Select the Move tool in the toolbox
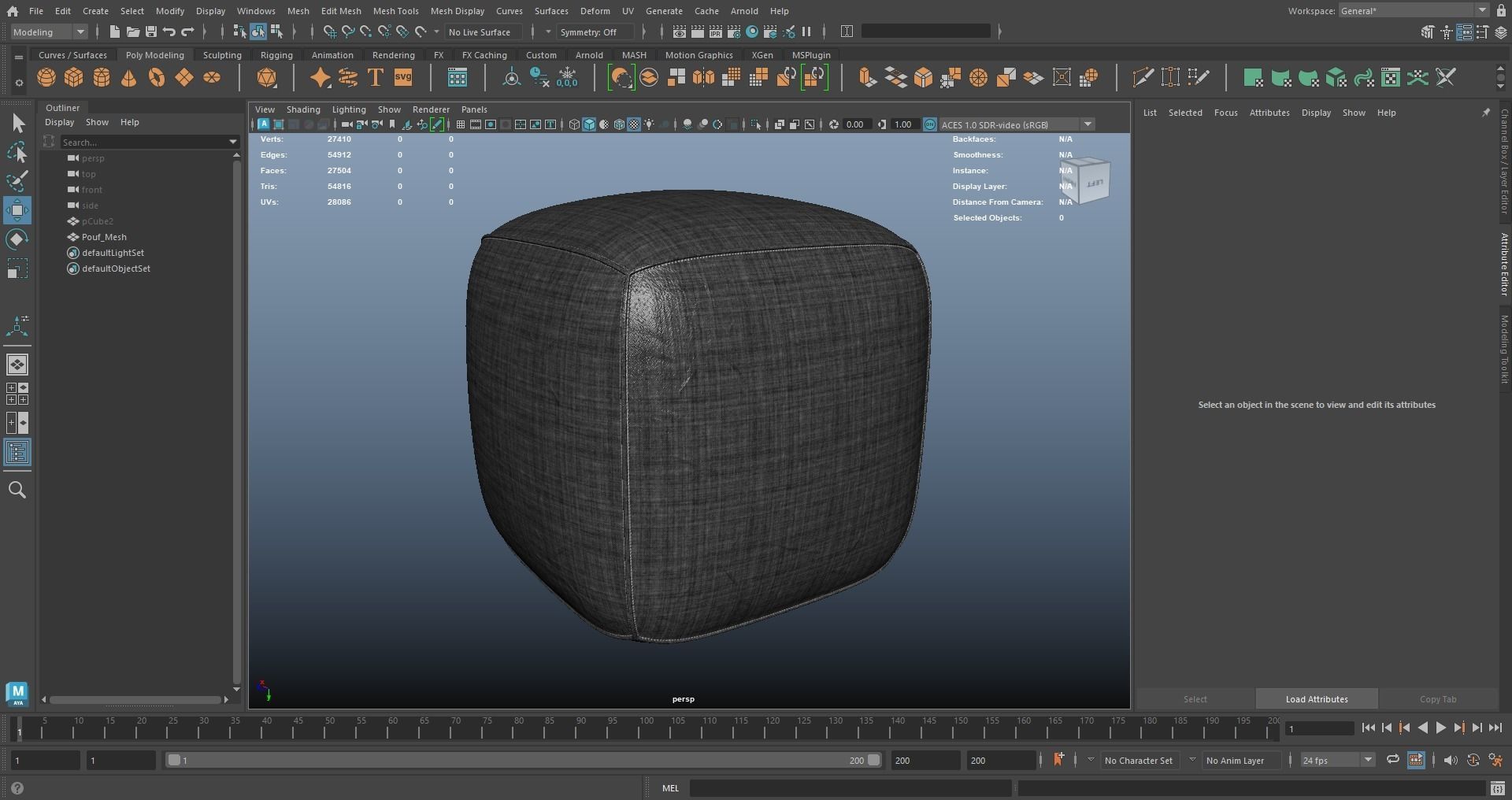Viewport: 1512px width, 800px height. coord(17,210)
